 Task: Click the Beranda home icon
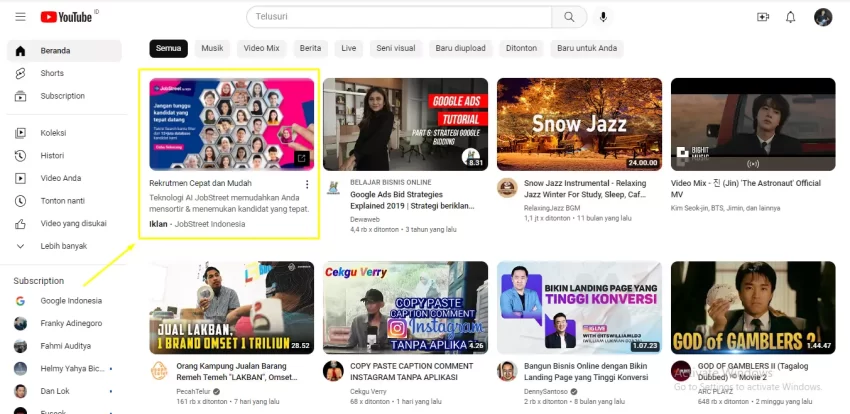(x=21, y=51)
